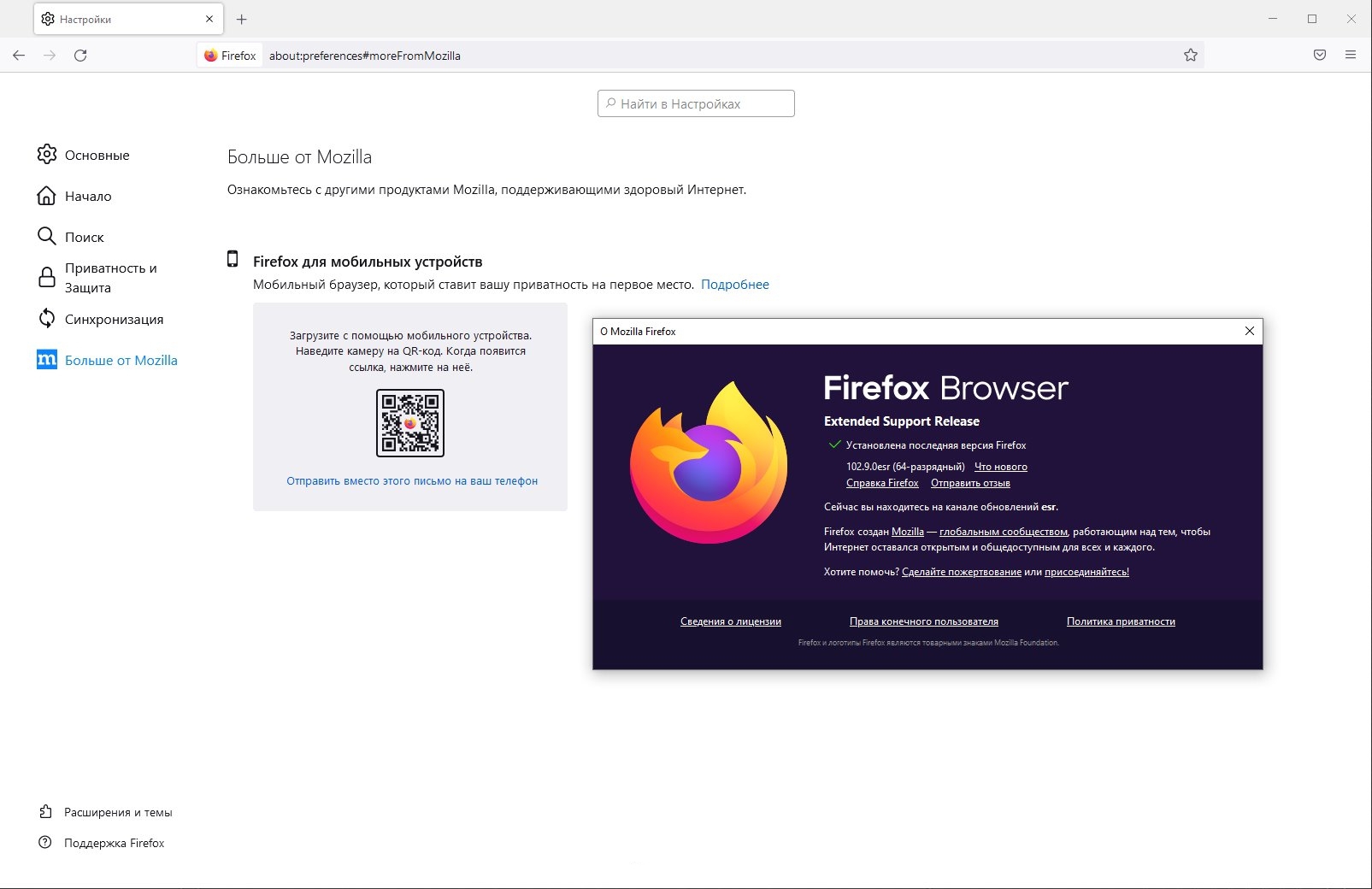The width and height of the screenshot is (1372, 889).
Task: Focus the Найти в Настройках search field
Action: (696, 103)
